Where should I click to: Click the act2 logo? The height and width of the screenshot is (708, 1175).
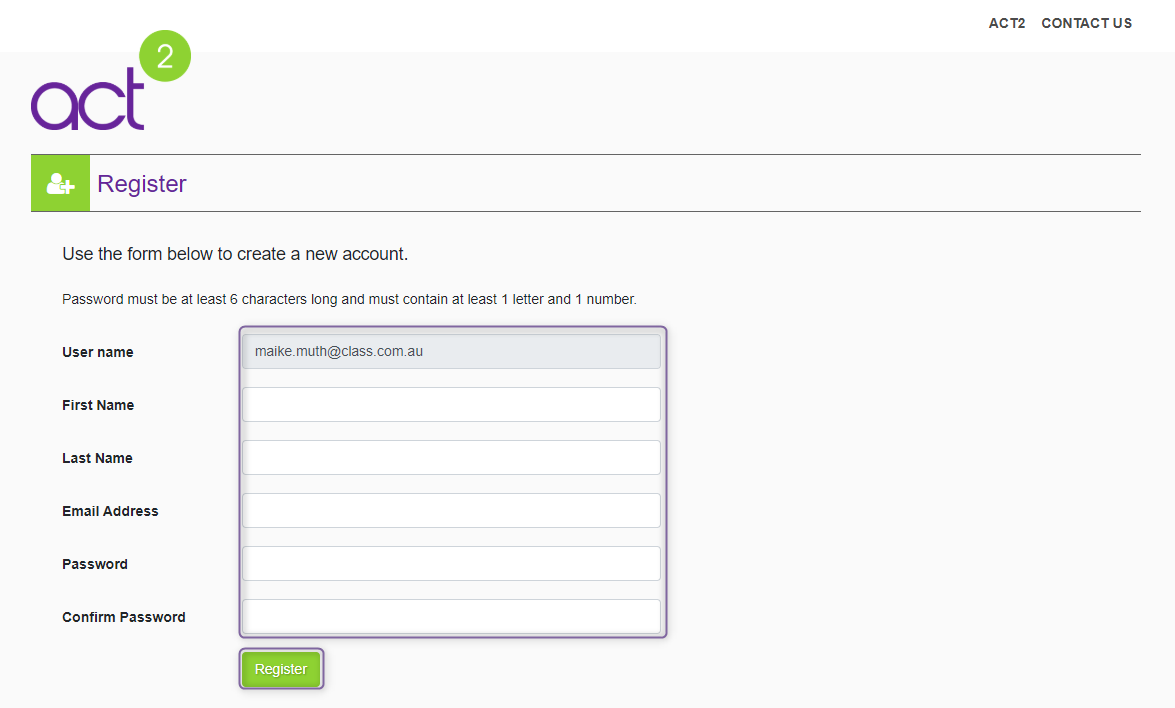click(111, 80)
